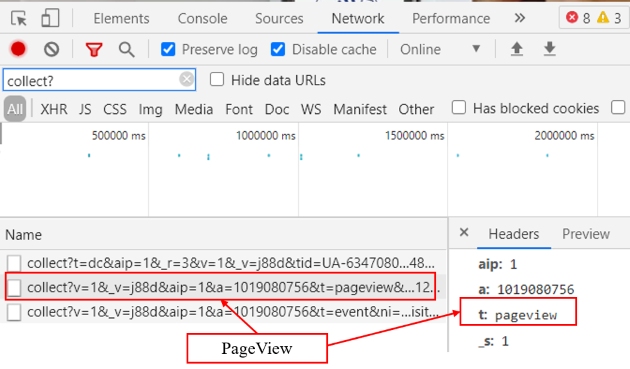Screen dimensions: 630x369
Task: Enable the Hide data URLs checkbox
Action: [217, 80]
